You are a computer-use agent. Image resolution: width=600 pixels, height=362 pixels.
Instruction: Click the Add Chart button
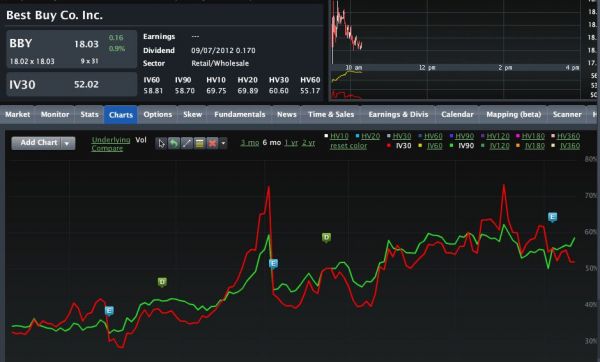39,143
